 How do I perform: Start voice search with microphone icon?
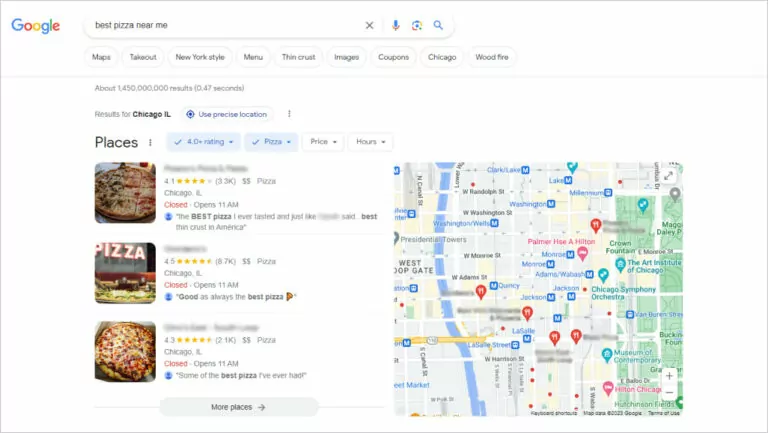pyautogui.click(x=395, y=26)
